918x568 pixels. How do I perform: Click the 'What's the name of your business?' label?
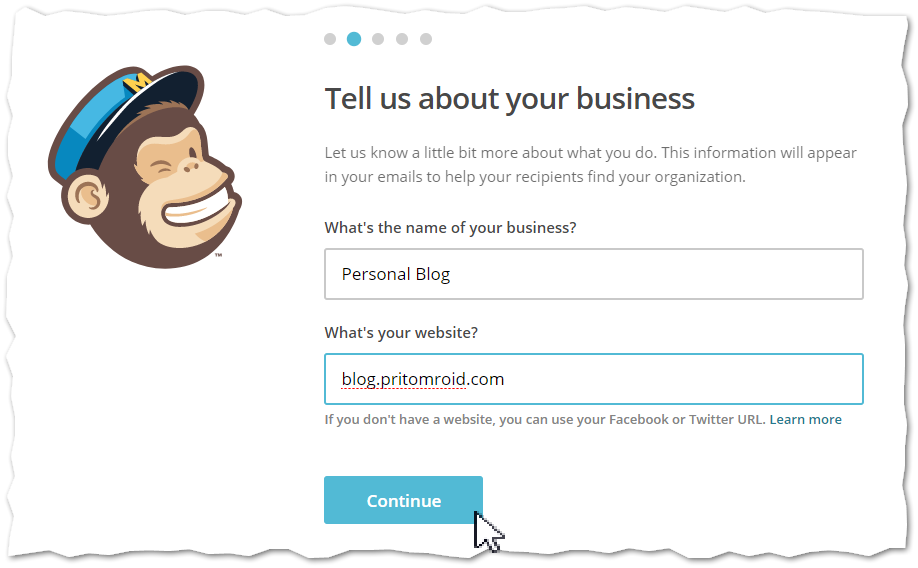[x=450, y=228]
